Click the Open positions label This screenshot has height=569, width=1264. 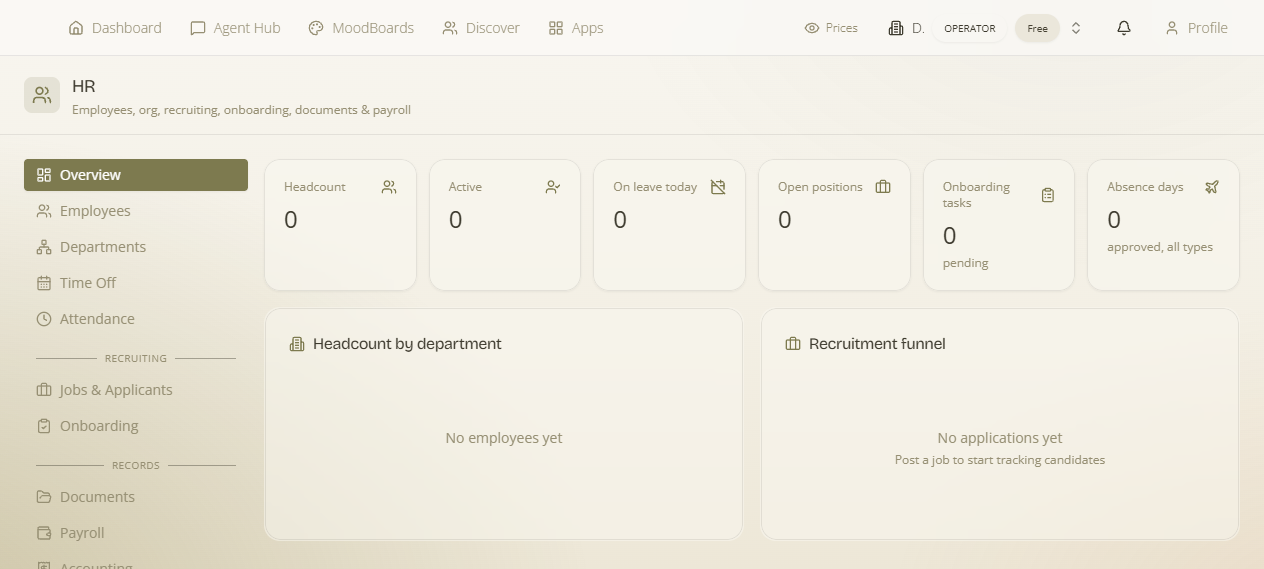820,187
